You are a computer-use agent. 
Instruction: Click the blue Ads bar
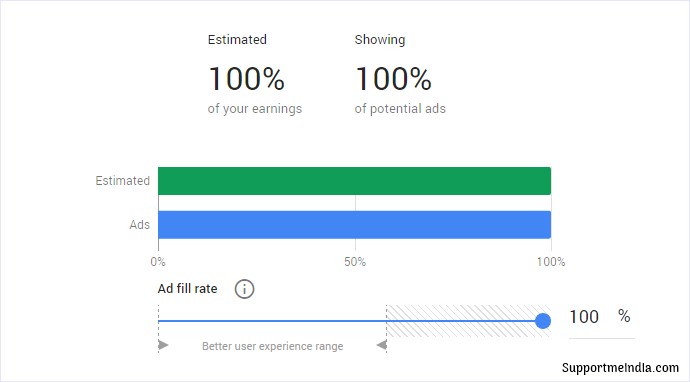coord(354,225)
